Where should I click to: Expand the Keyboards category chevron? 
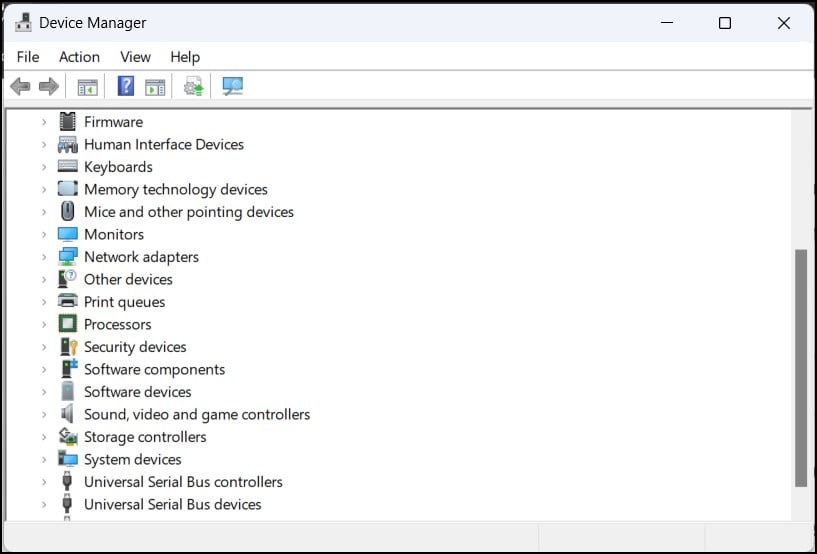click(x=44, y=167)
